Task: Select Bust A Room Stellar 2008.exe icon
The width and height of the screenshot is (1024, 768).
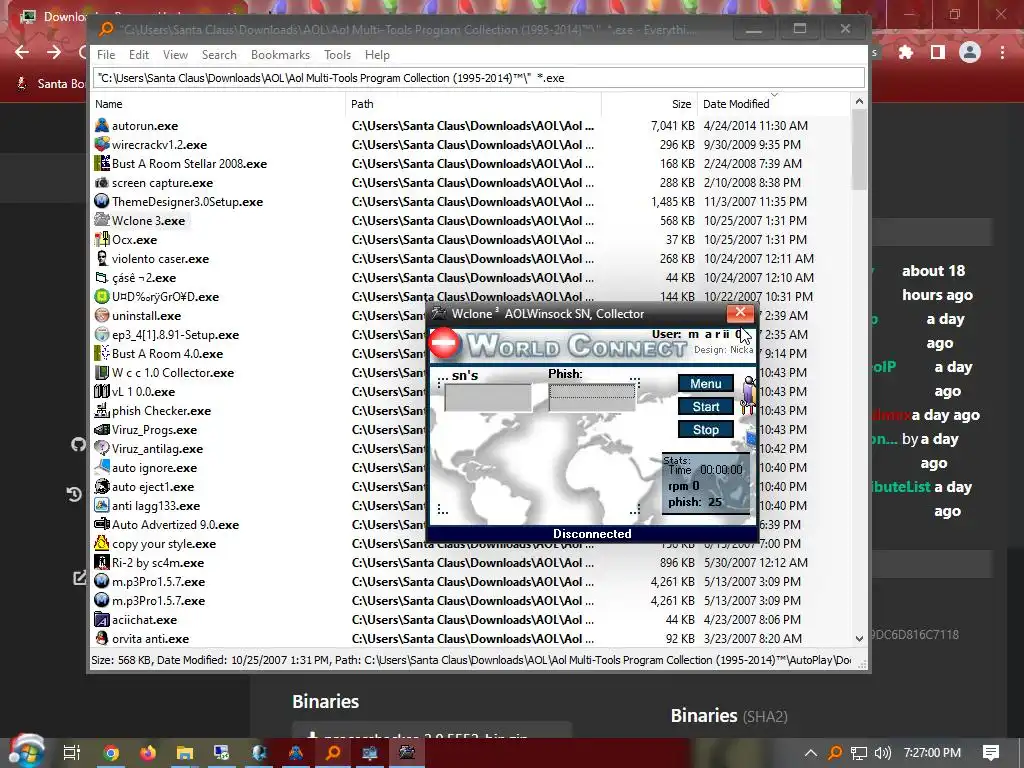Action: point(101,163)
